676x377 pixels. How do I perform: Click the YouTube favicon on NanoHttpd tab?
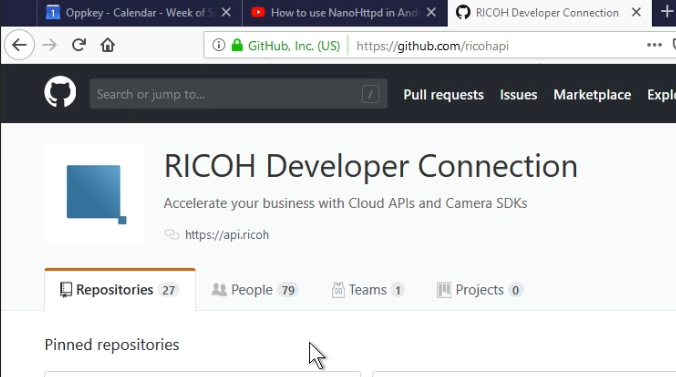258,12
